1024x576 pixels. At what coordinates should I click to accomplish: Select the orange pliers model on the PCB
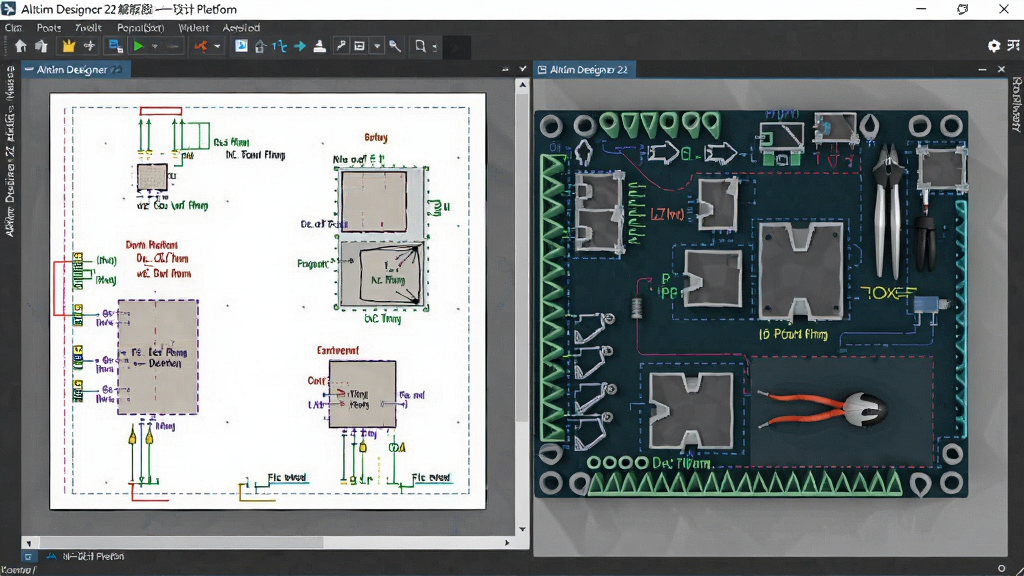click(823, 408)
